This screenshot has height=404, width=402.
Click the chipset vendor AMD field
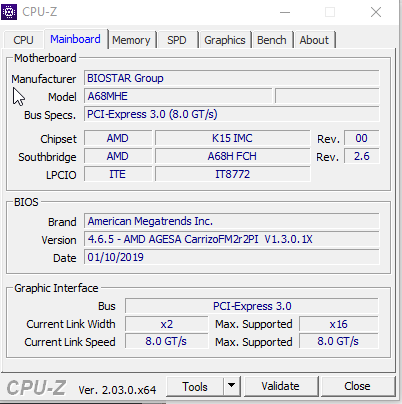tap(118, 138)
